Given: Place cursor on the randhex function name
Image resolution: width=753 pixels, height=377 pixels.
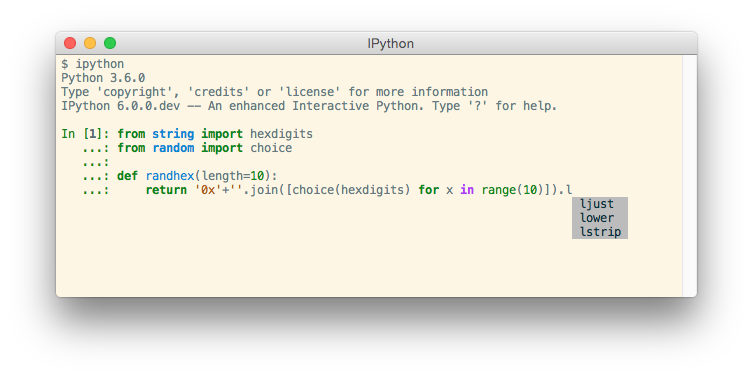Looking at the screenshot, I should click(x=170, y=176).
